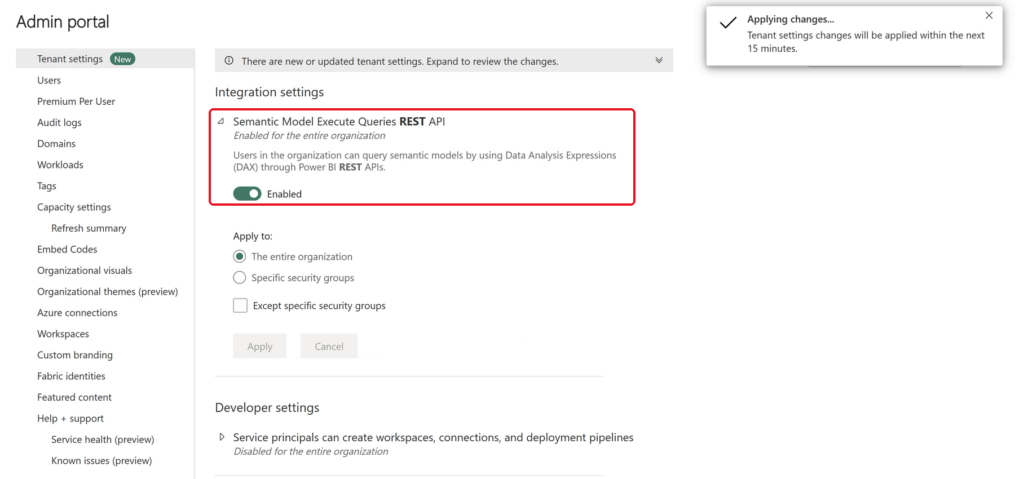This screenshot has height=479, width=1024.
Task: Click Service principals can create workspaces title
Action: pyautogui.click(x=433, y=437)
